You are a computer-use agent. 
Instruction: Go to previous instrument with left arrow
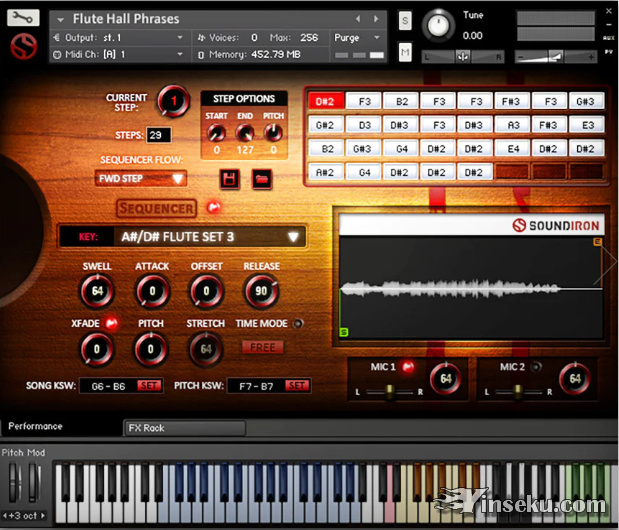pyautogui.click(x=360, y=19)
